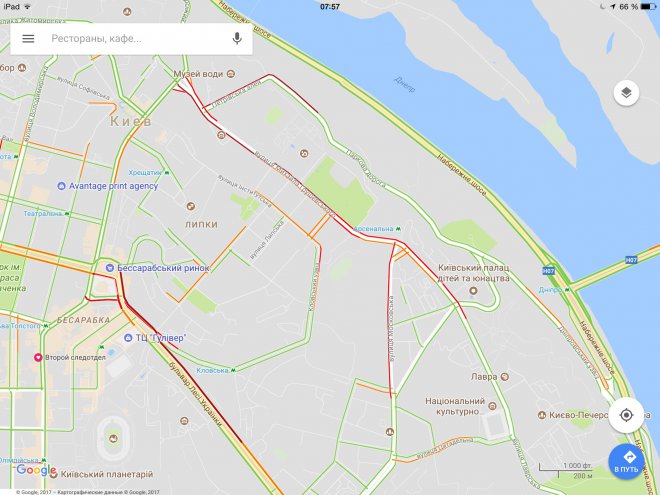The image size is (660, 495).
Task: Tap the Київський планетарій place label
Action: [107, 474]
